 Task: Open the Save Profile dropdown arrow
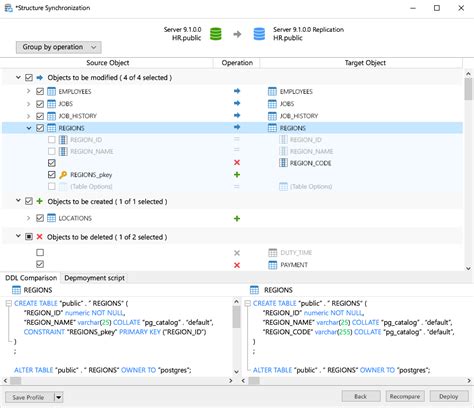coord(58,397)
